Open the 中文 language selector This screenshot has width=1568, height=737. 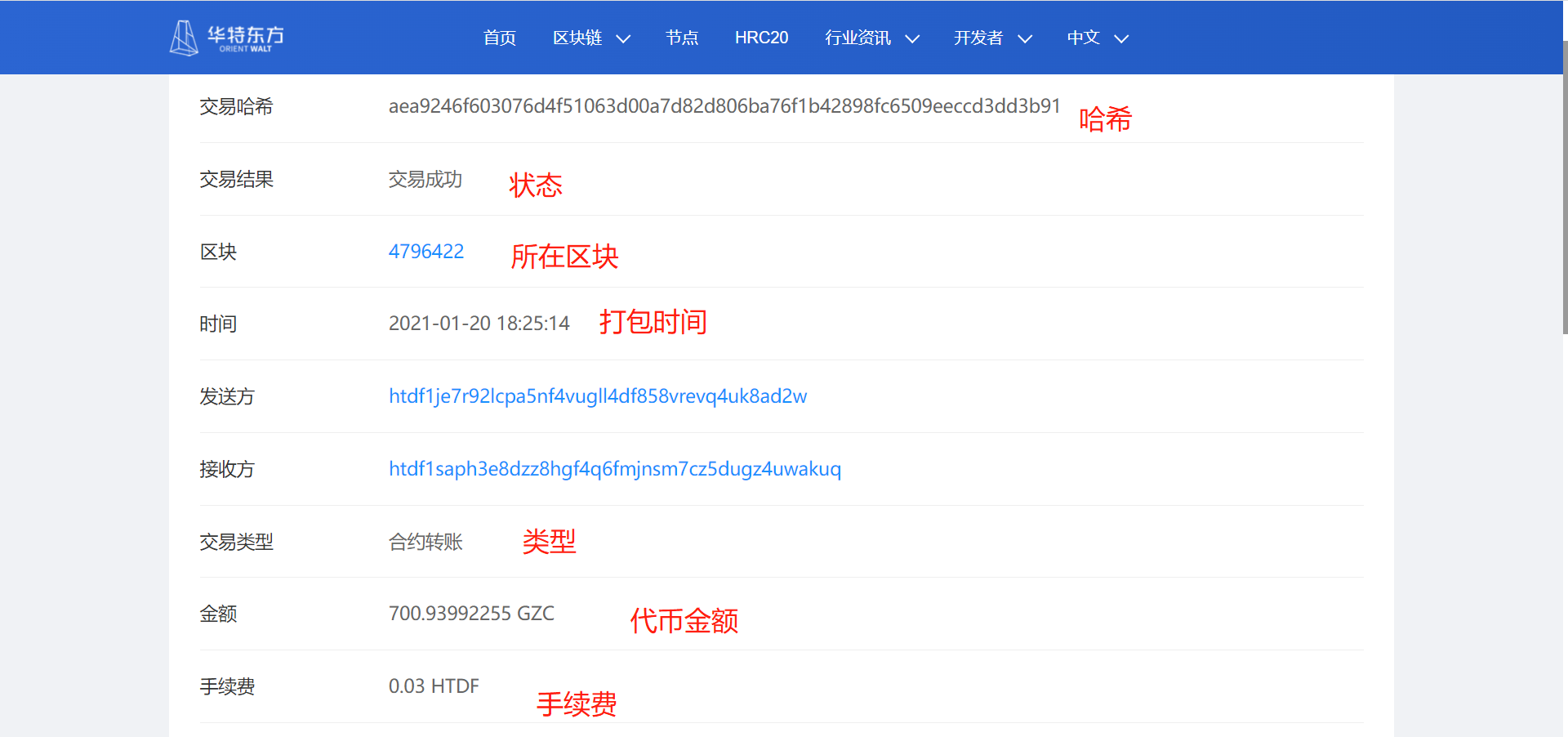tap(1083, 38)
